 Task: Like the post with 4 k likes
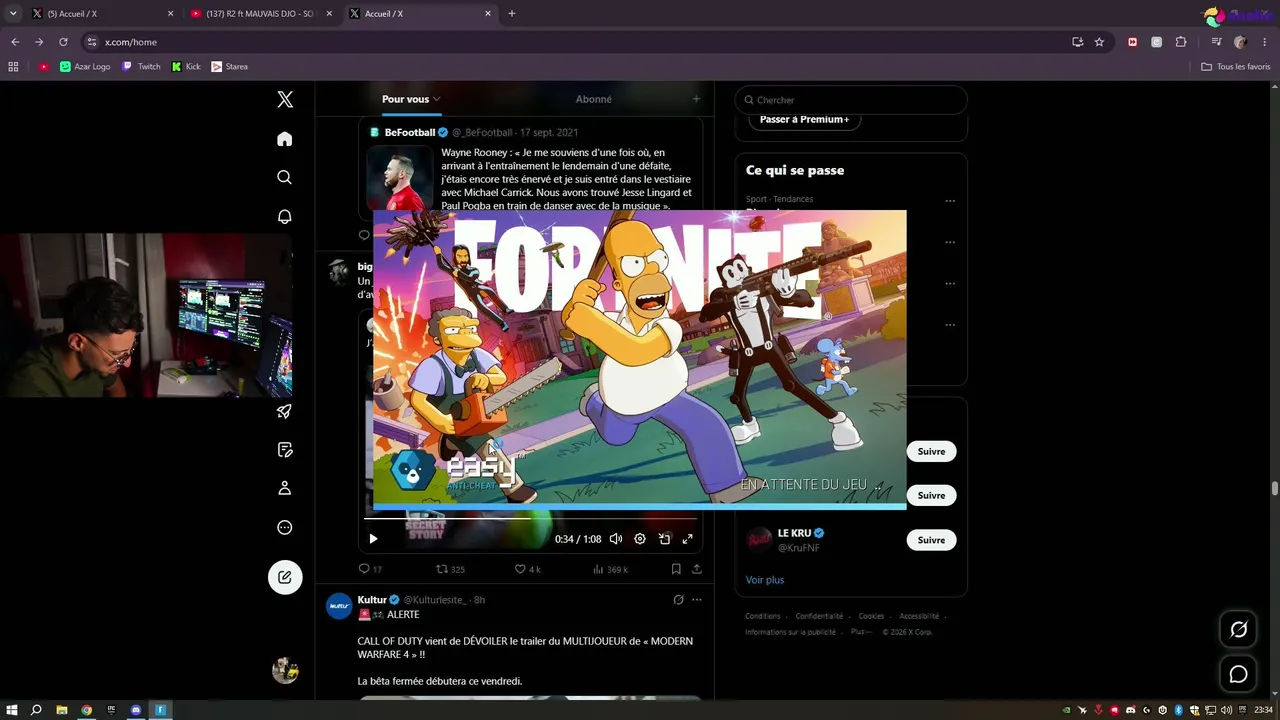pos(527,569)
